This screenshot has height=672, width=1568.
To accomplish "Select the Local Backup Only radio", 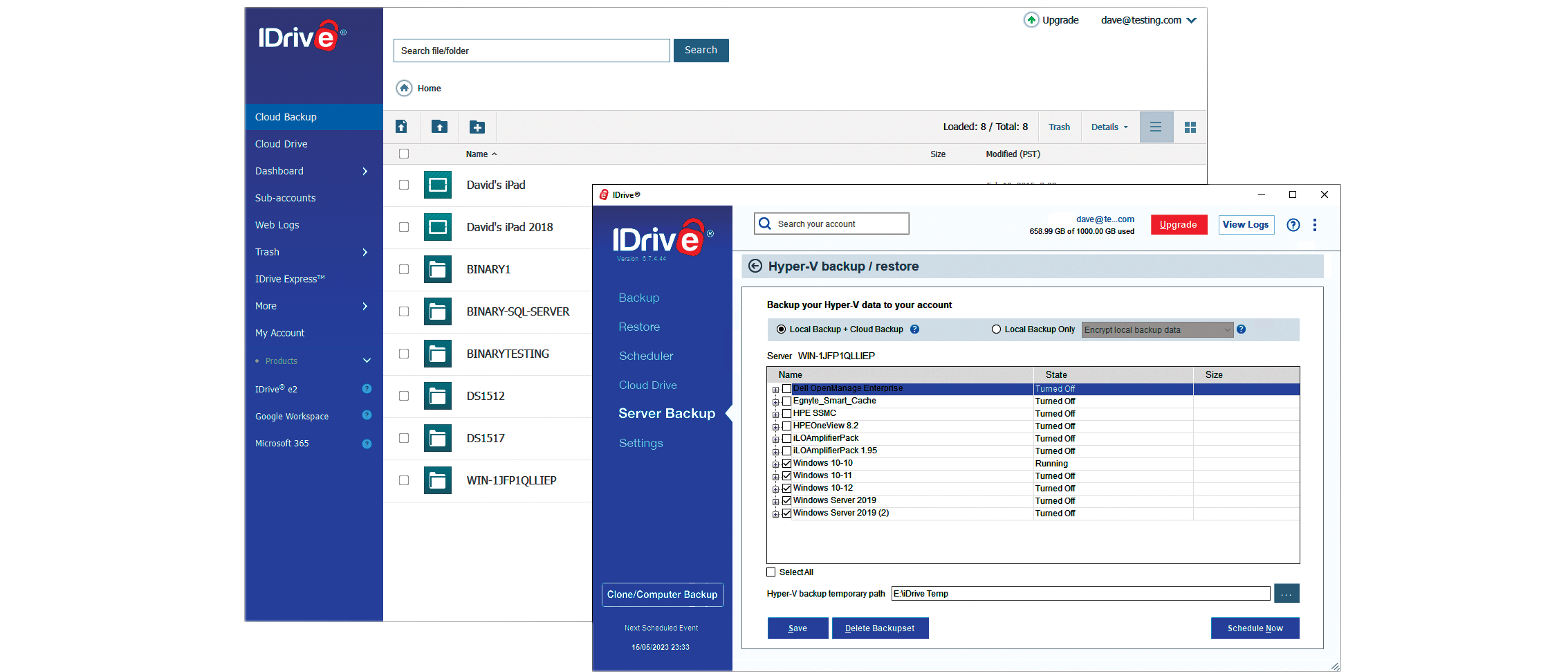I will (996, 329).
